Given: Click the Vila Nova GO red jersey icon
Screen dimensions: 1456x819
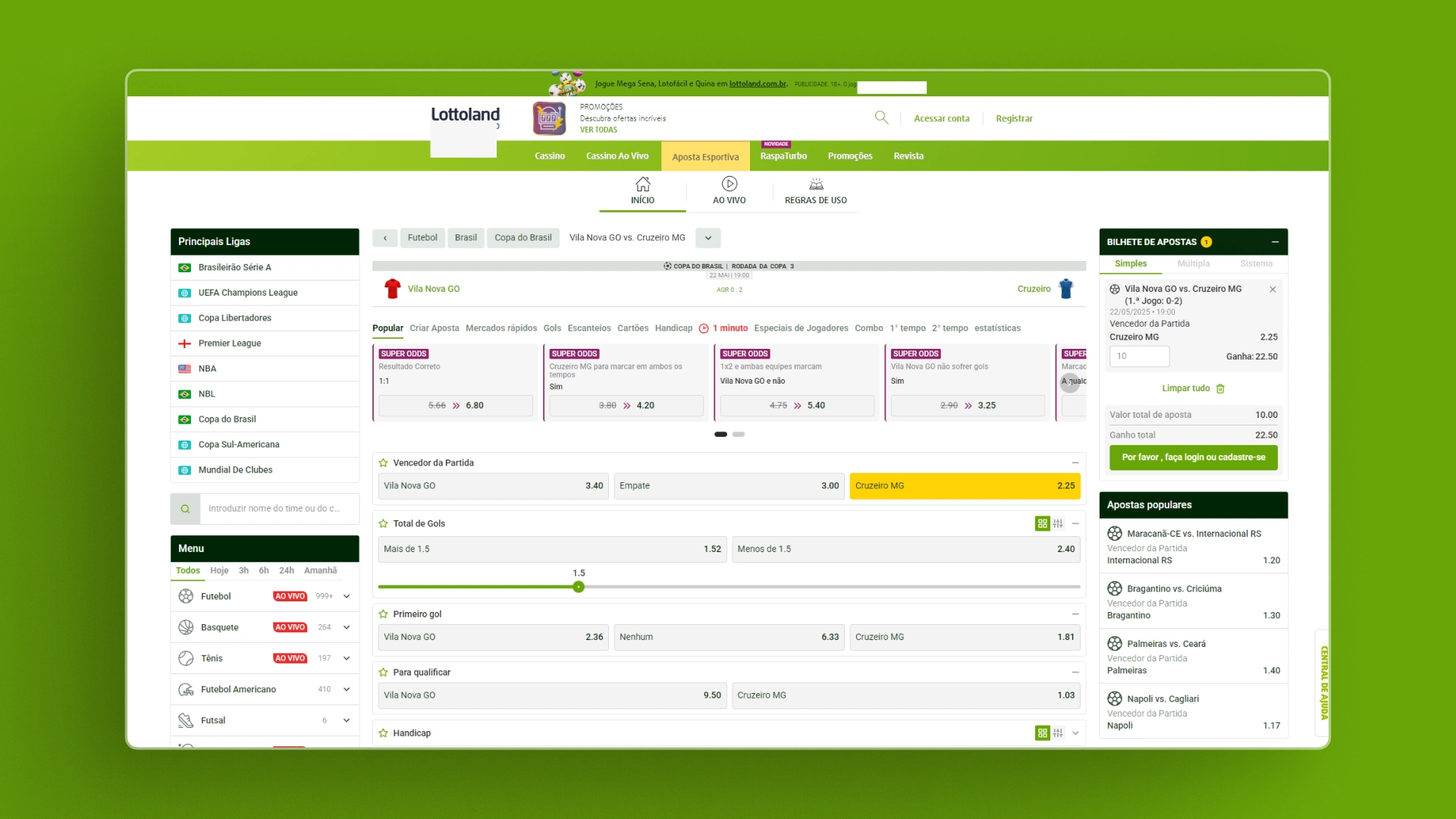Looking at the screenshot, I should [x=392, y=289].
